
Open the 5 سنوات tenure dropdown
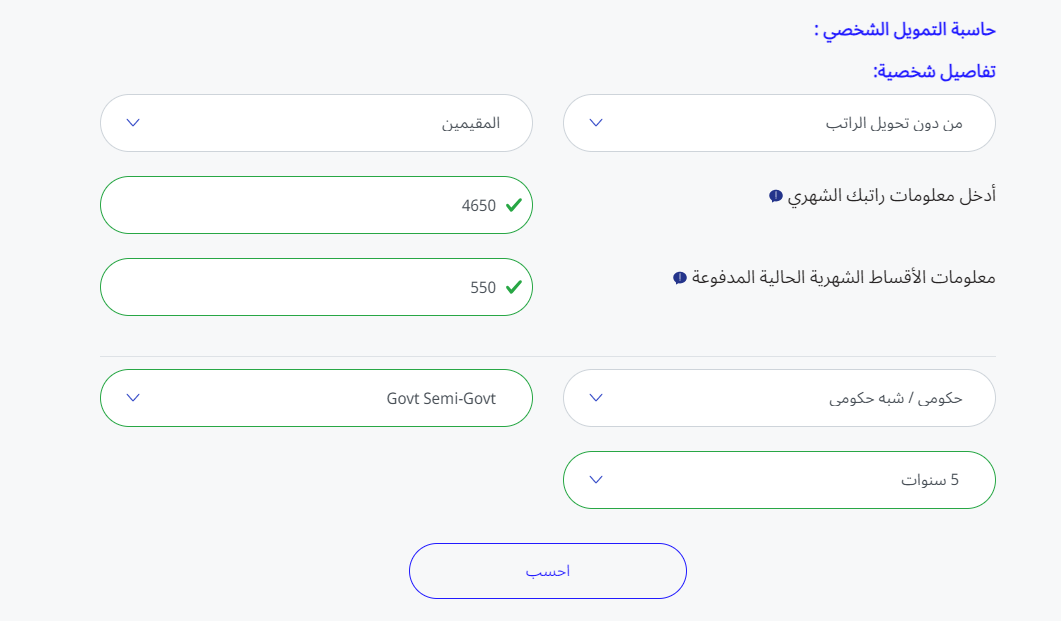780,480
